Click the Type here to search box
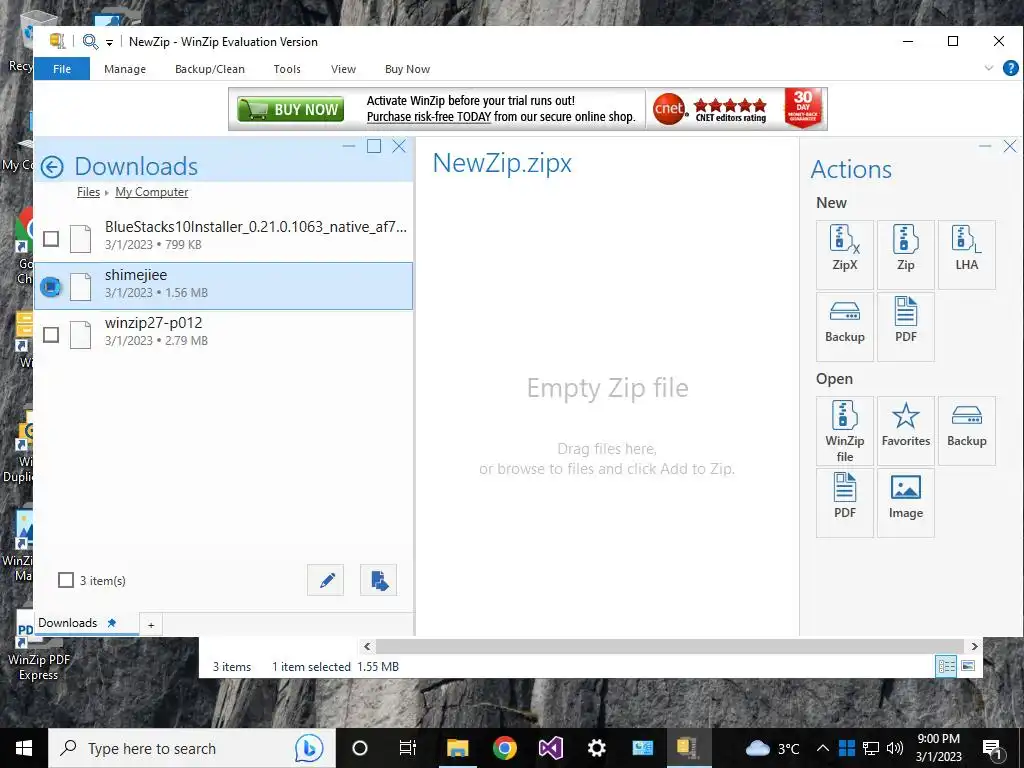 click(x=191, y=748)
